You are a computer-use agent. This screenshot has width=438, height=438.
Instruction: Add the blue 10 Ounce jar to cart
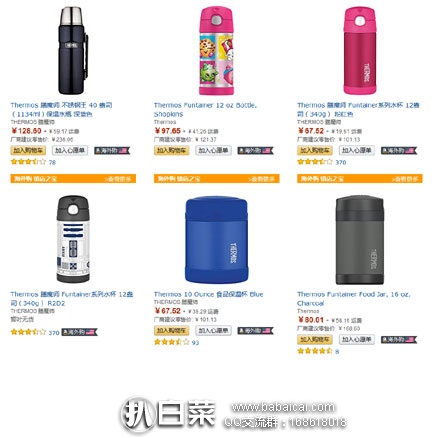(171, 331)
